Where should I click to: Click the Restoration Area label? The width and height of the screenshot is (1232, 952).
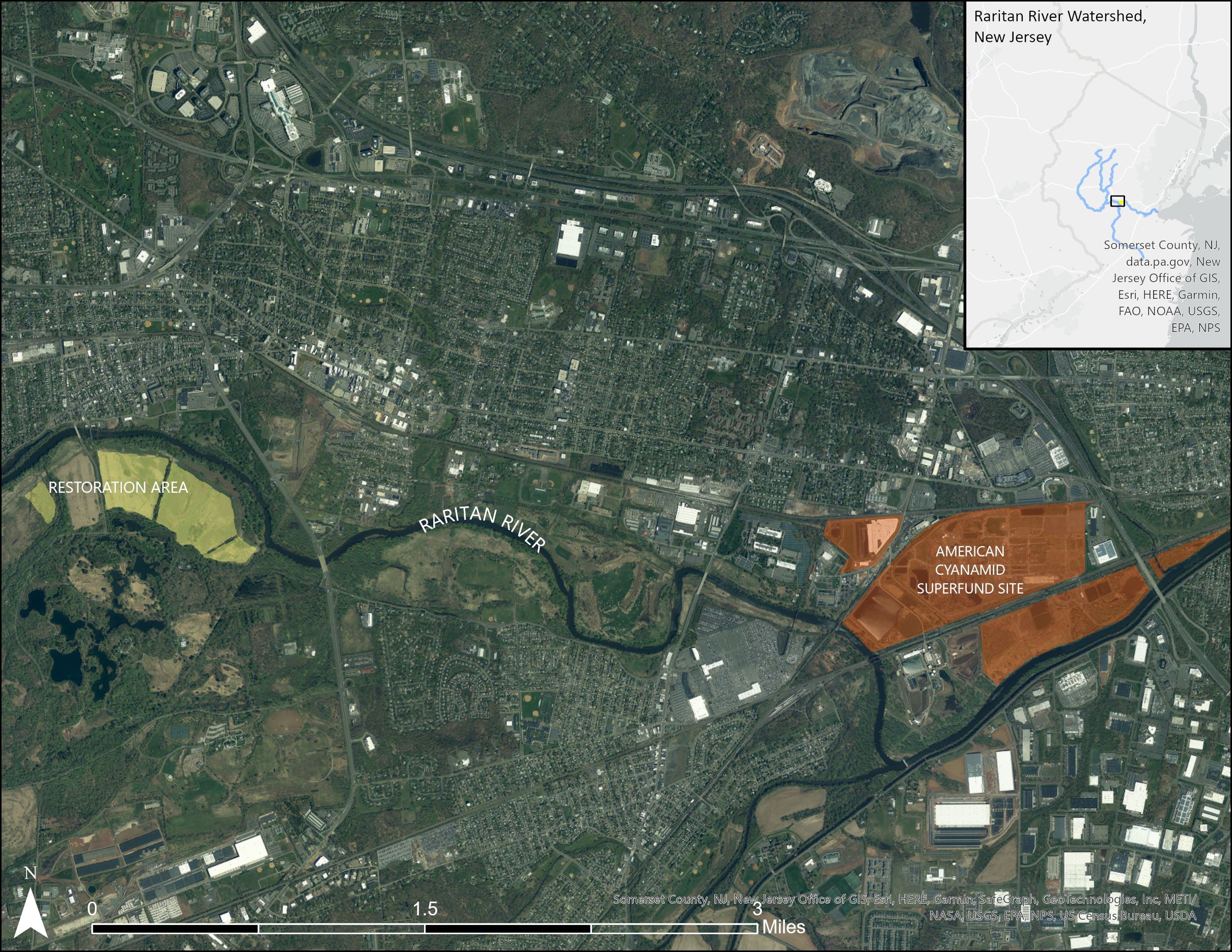[x=118, y=487]
